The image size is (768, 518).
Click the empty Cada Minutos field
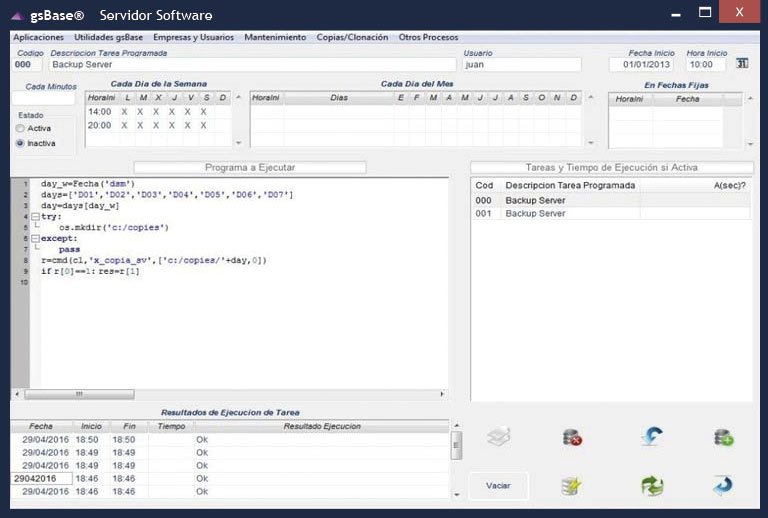44,98
